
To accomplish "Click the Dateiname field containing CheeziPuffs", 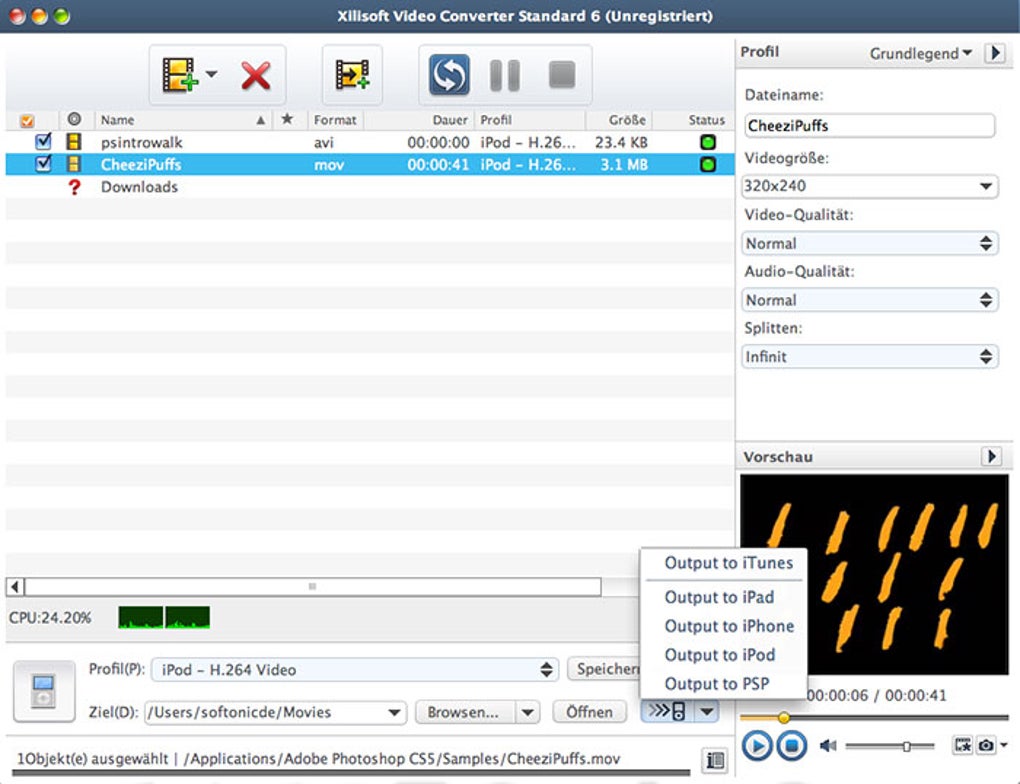I will 869,126.
